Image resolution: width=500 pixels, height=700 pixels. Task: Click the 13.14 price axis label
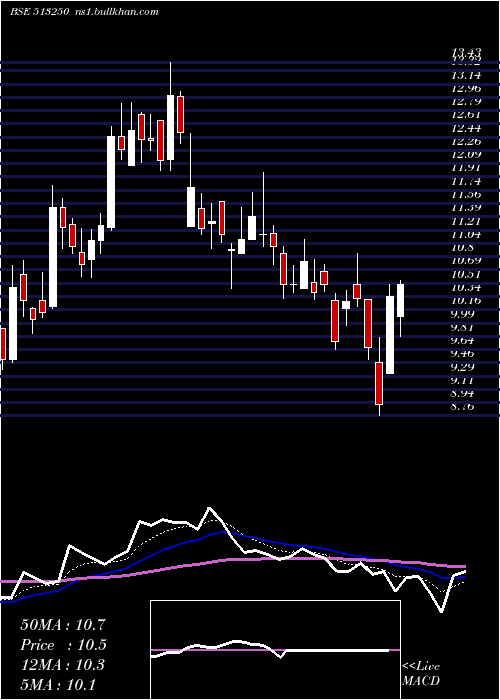[466, 75]
